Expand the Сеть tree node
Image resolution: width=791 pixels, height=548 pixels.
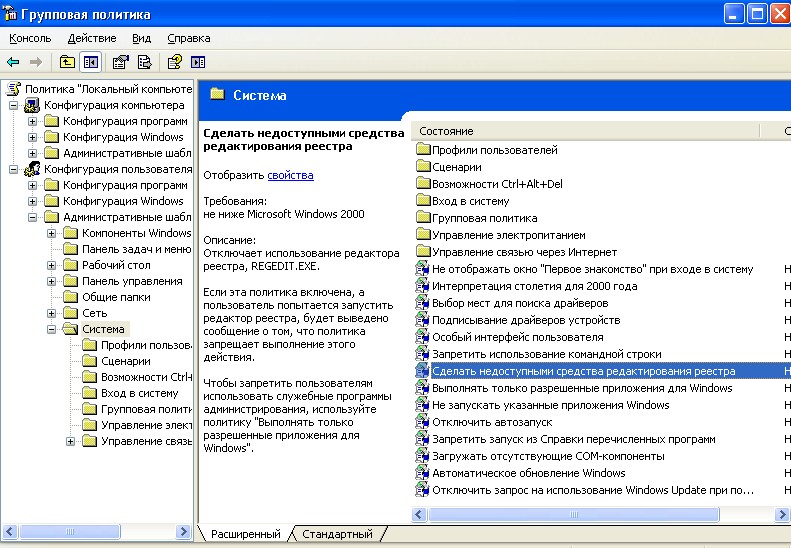(51, 313)
